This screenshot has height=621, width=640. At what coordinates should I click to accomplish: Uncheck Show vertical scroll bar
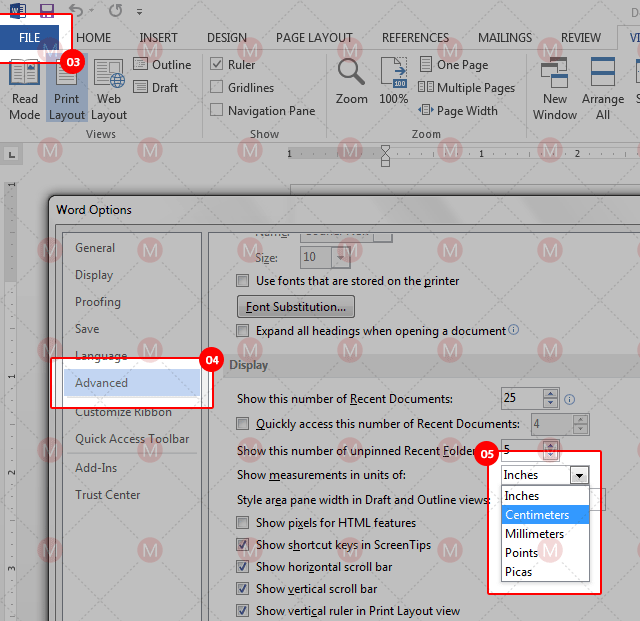pyautogui.click(x=242, y=588)
